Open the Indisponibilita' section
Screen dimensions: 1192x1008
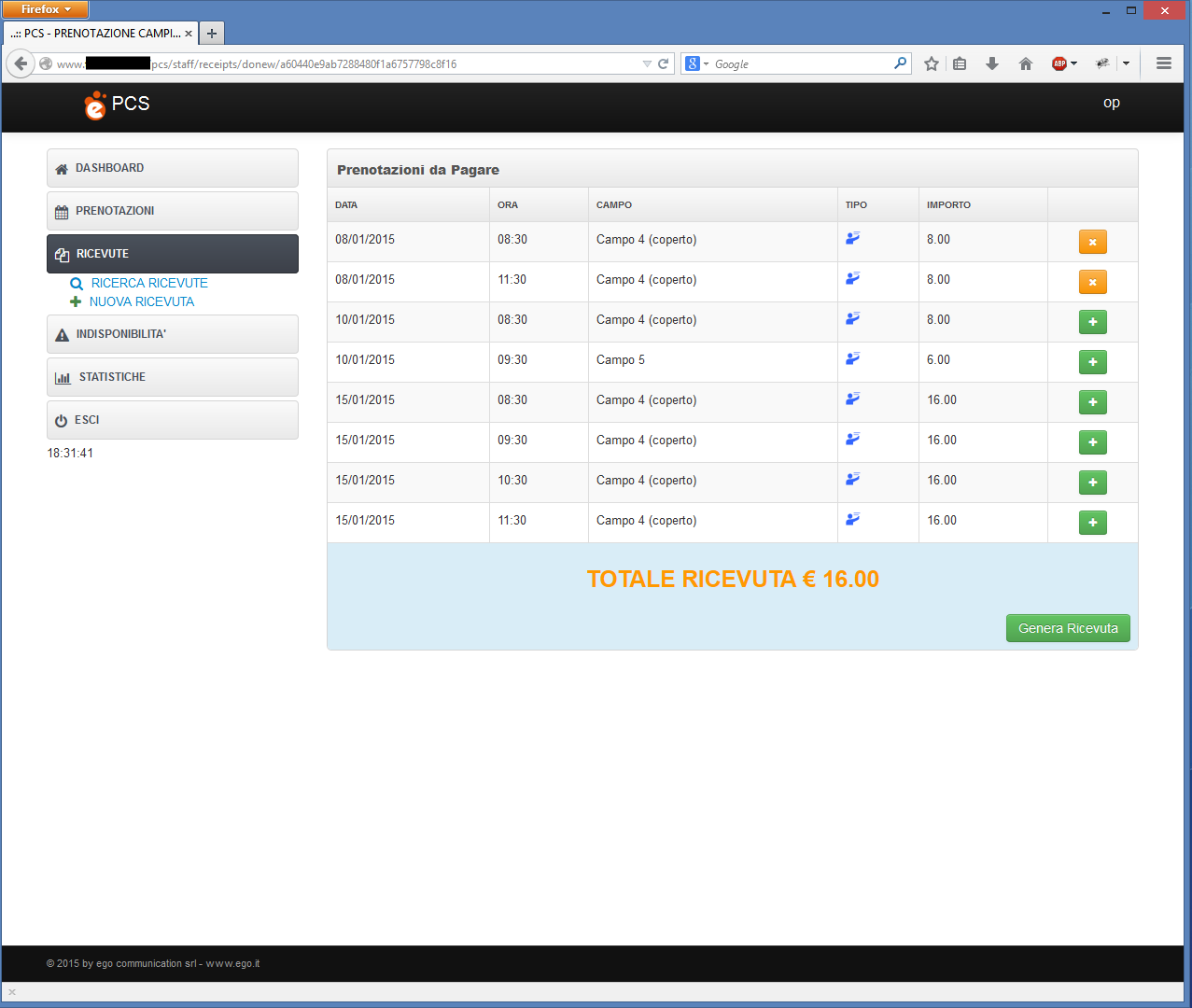[x=173, y=334]
